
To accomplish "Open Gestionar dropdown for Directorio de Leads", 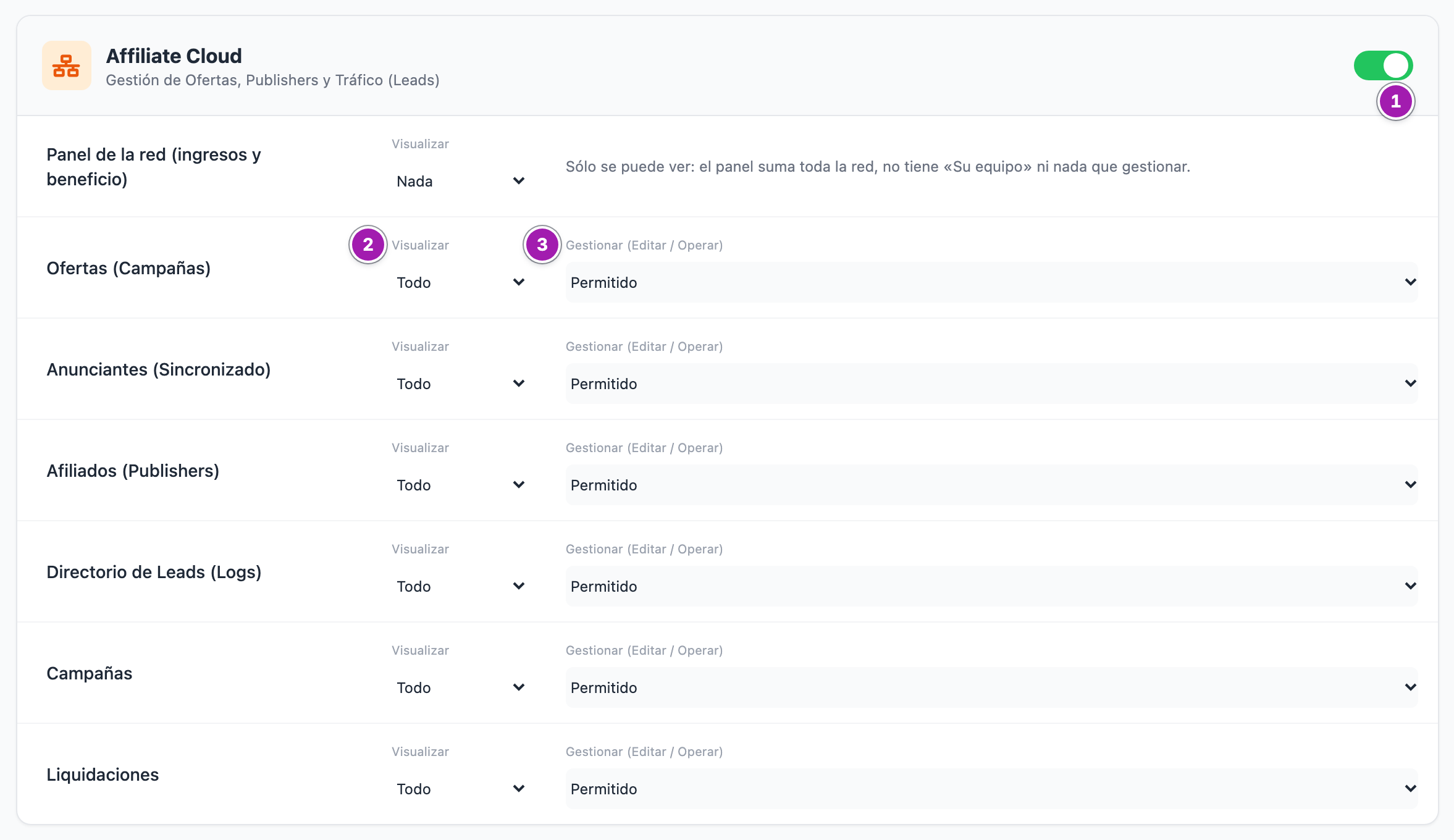I will click(991, 586).
